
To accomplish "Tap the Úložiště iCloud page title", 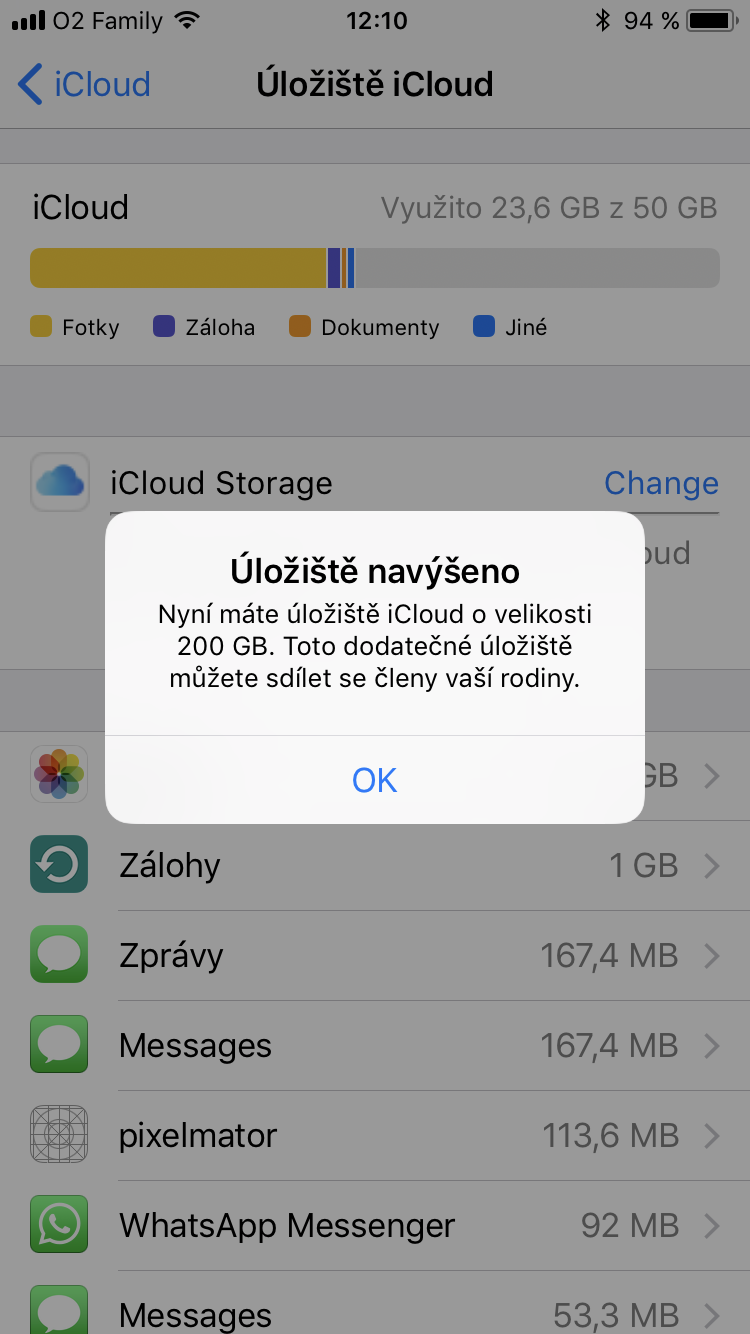I will [x=375, y=84].
